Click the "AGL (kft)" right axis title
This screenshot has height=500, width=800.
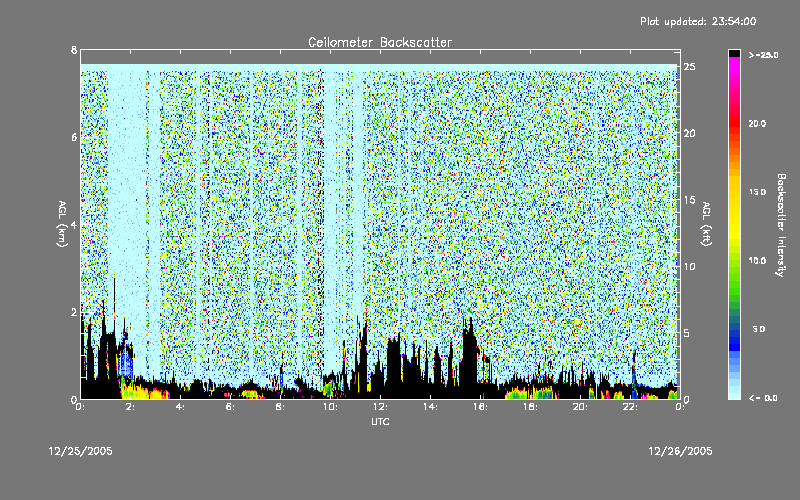707,224
